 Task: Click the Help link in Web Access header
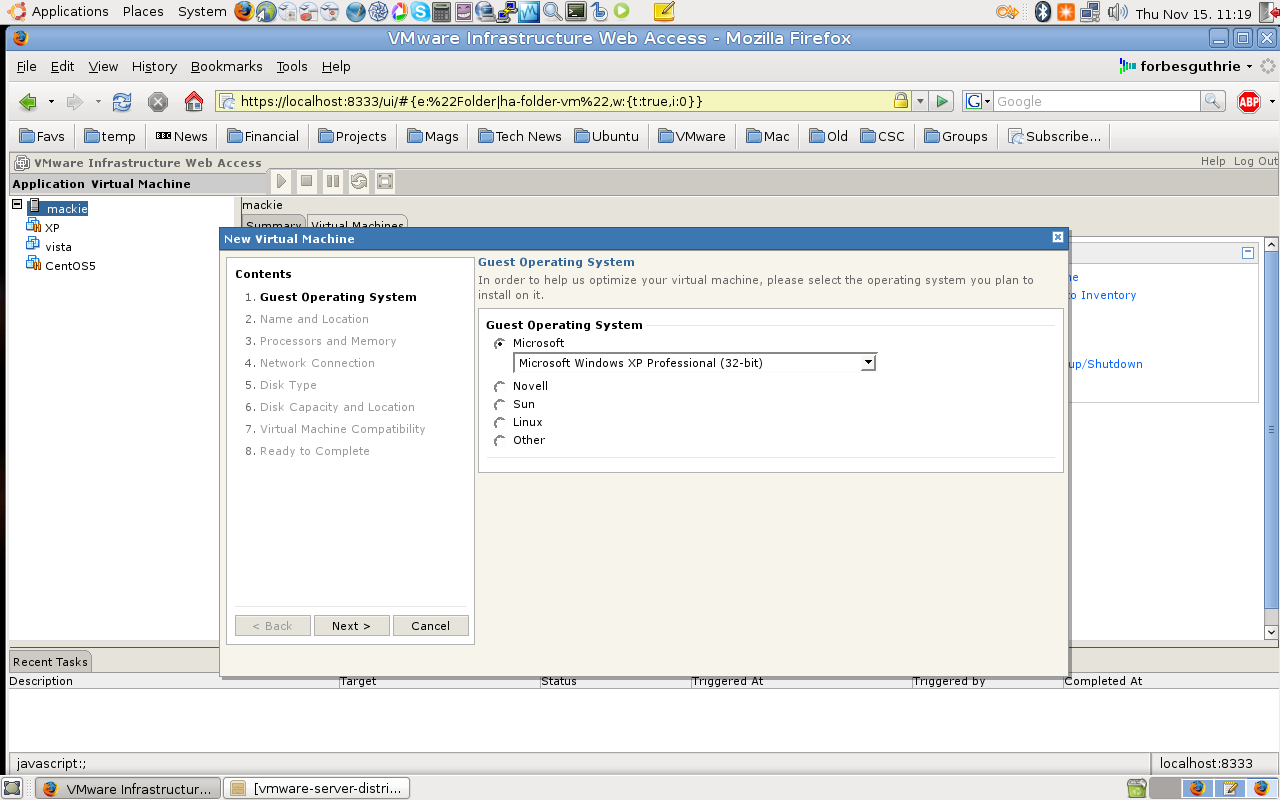pyautogui.click(x=1213, y=161)
